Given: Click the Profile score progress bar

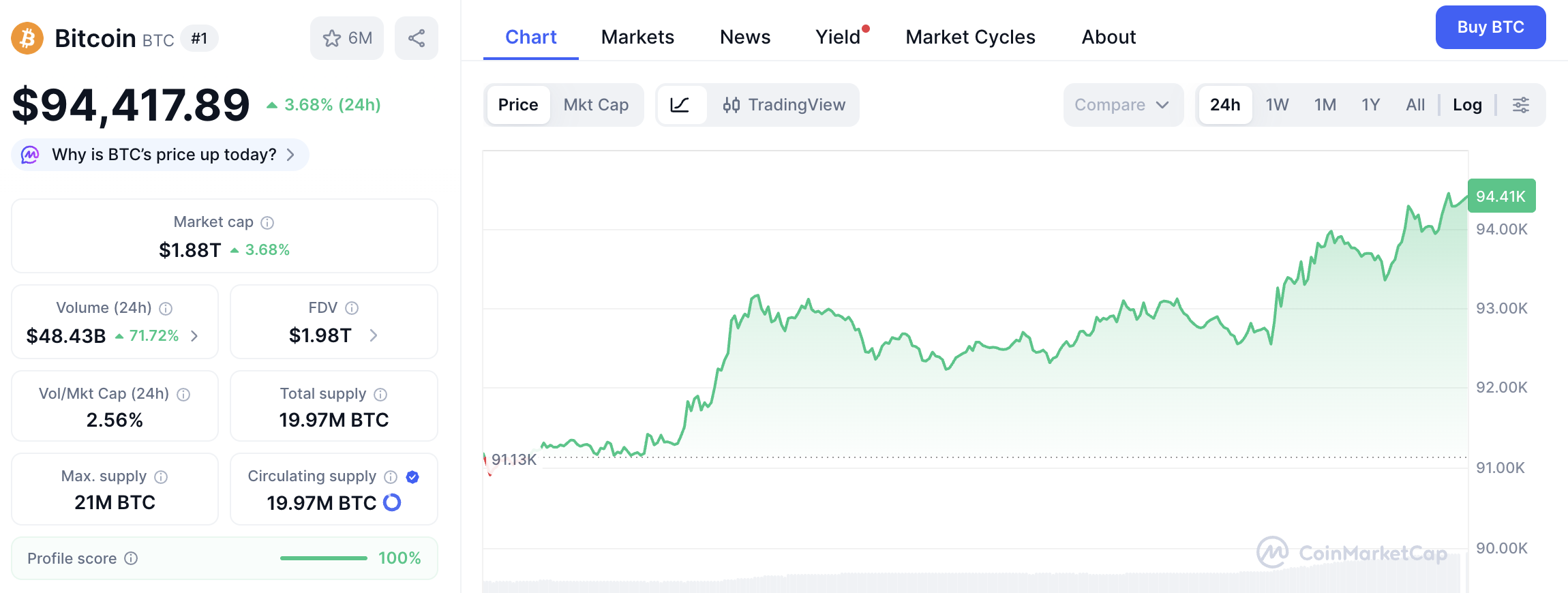Looking at the screenshot, I should pos(324,558).
